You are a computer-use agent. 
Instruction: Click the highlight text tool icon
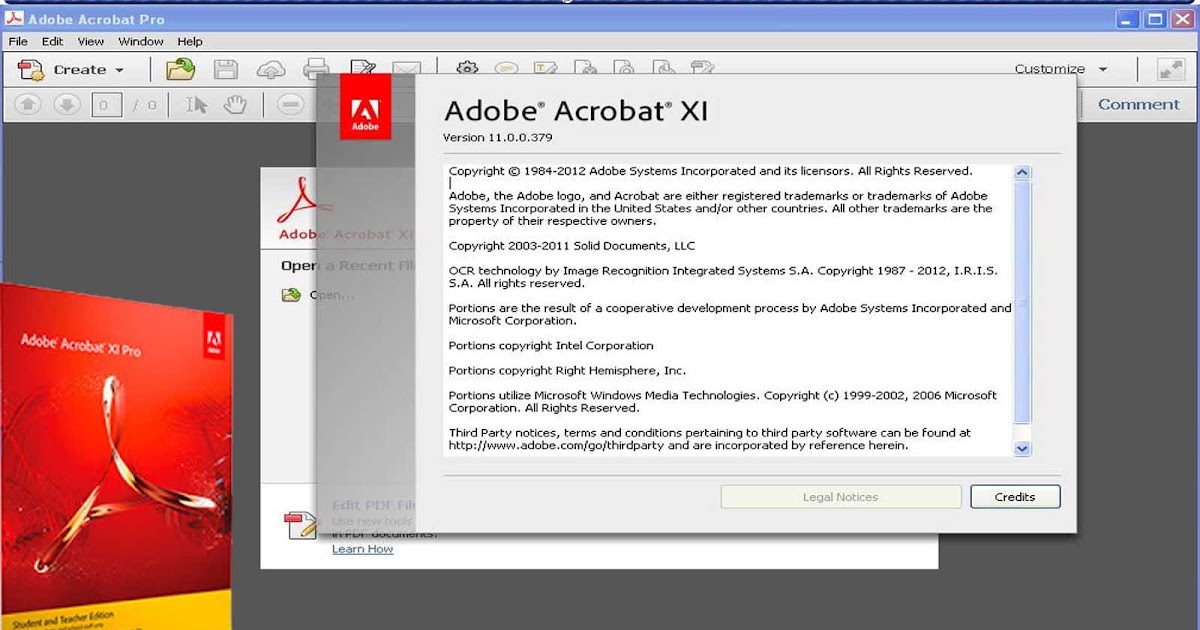click(545, 68)
